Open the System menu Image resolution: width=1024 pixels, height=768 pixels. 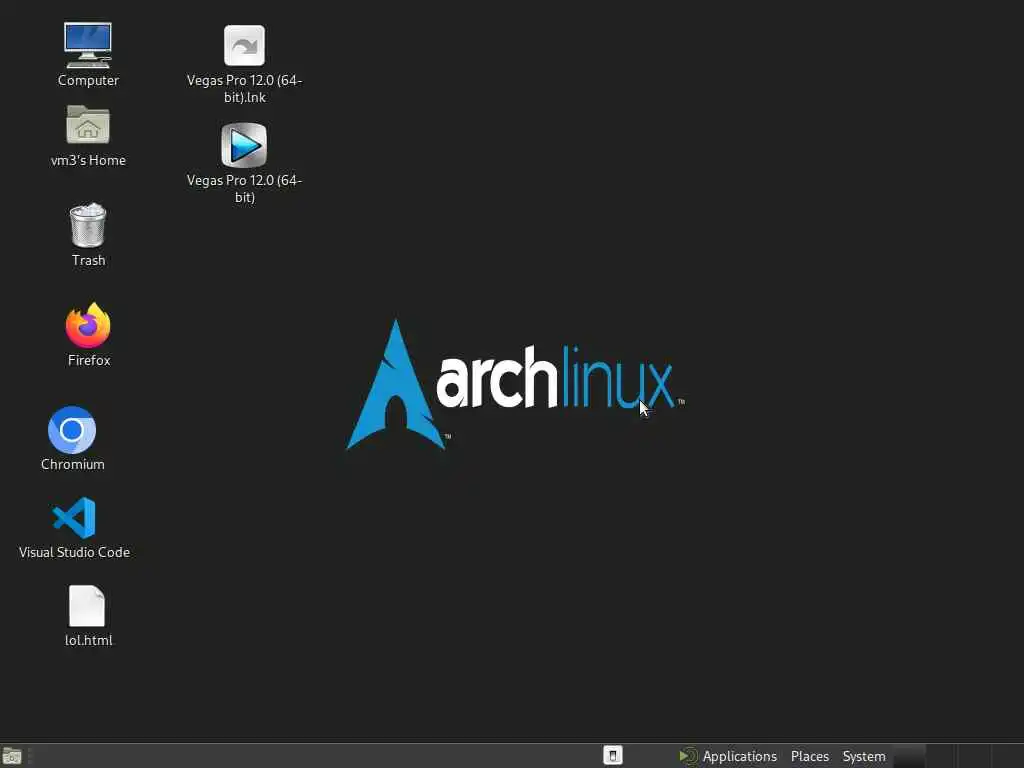click(864, 756)
